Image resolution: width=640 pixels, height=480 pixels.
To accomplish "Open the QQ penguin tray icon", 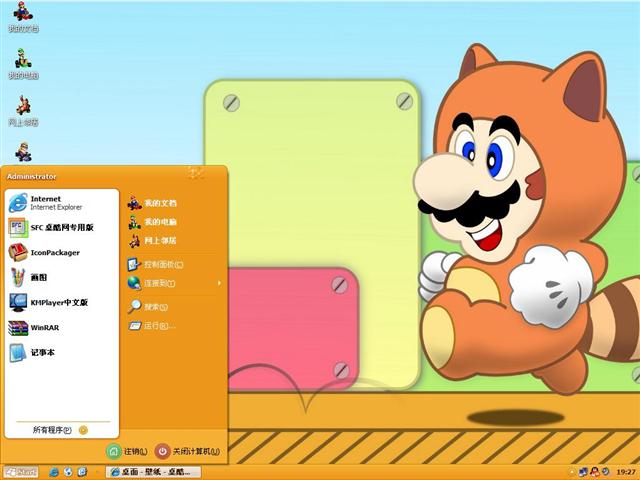I will tap(595, 472).
